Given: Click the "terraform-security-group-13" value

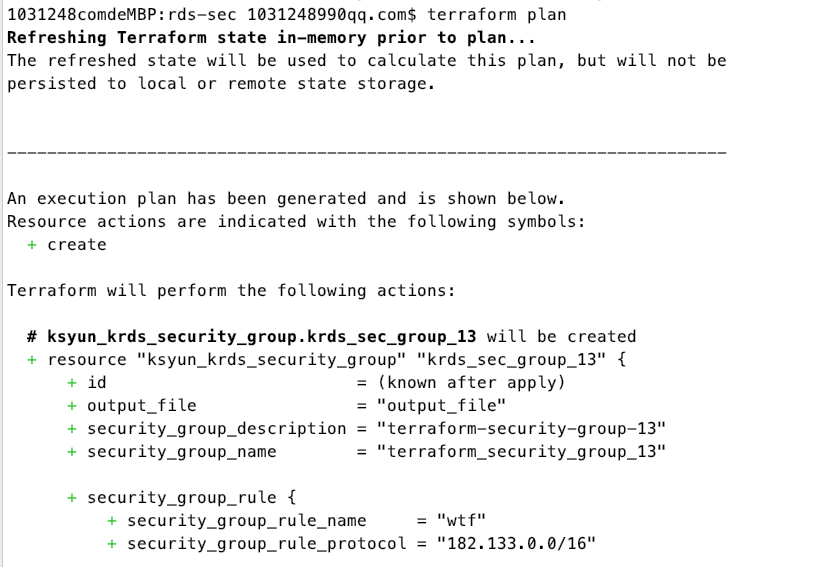Looking at the screenshot, I should (521, 429).
